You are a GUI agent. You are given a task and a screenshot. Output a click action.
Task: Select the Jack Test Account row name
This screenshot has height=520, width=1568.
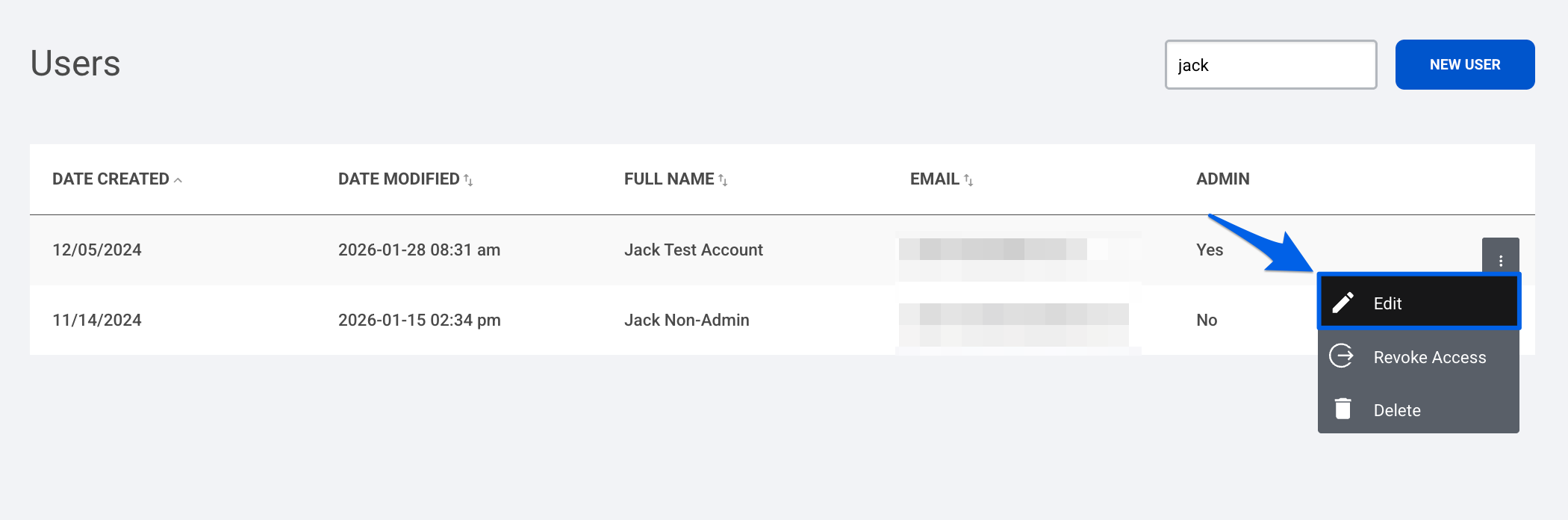click(x=694, y=250)
